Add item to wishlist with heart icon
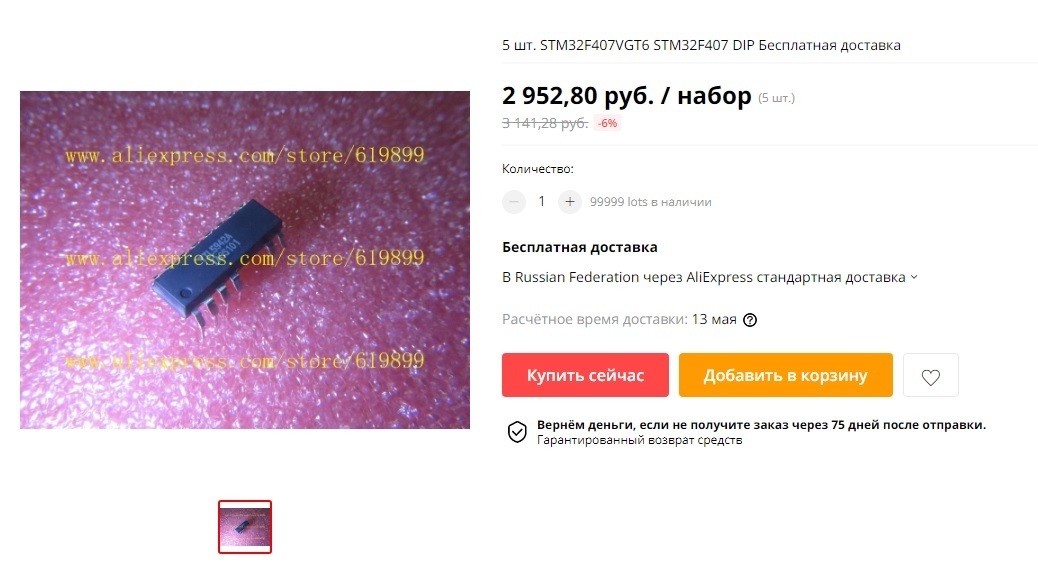Image resolution: width=1038 pixels, height=578 pixels. coord(930,375)
